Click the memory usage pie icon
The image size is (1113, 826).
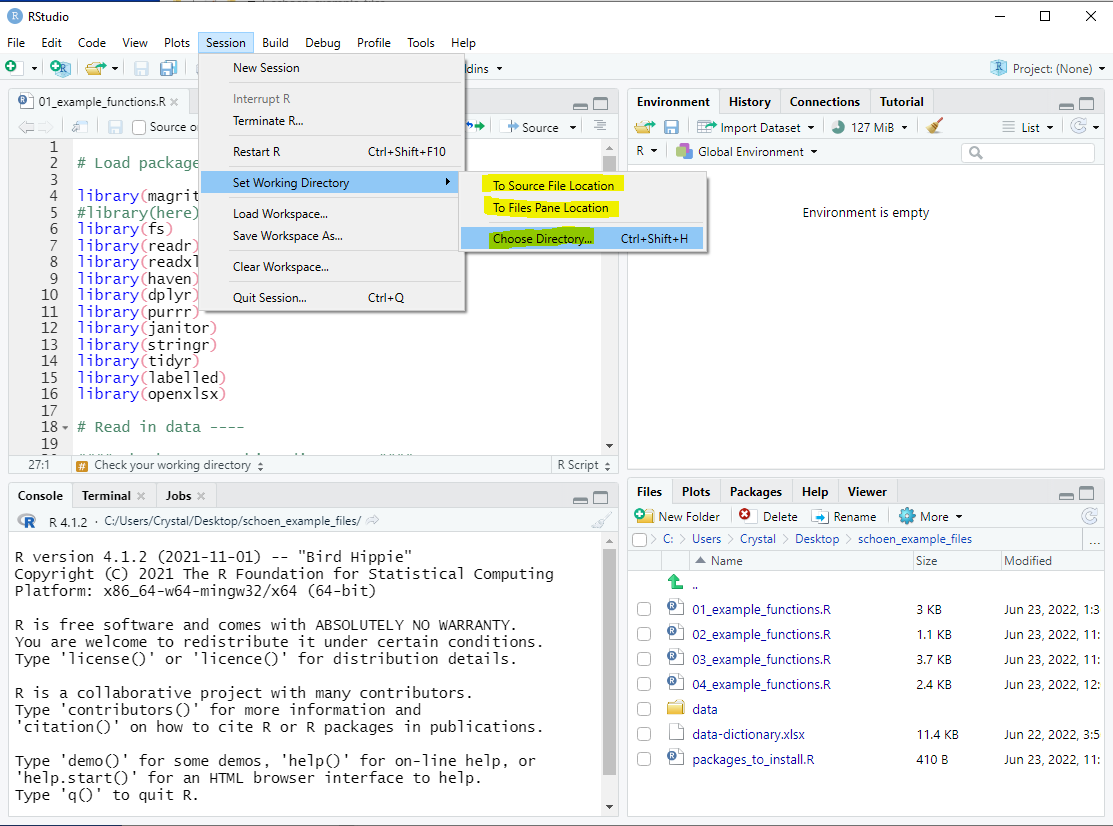click(838, 127)
